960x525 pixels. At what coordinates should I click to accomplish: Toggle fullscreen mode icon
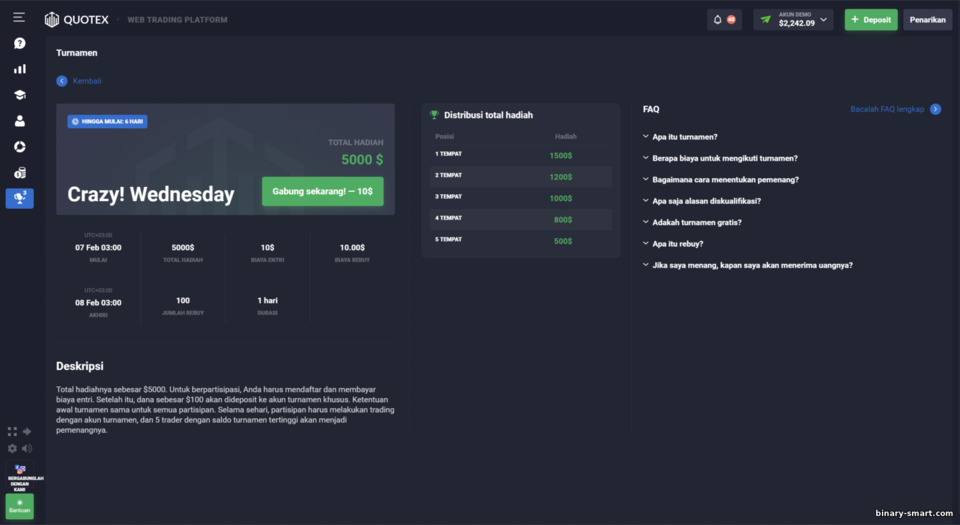(12, 431)
